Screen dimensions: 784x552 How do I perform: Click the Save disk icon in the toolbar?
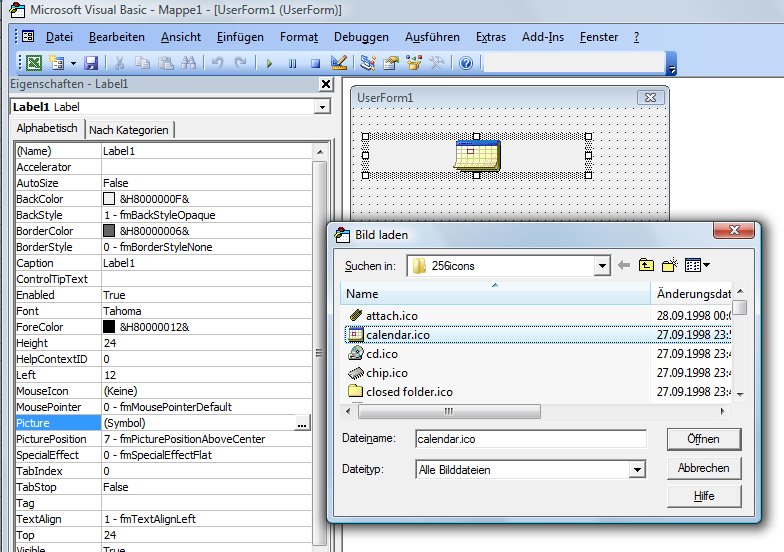pyautogui.click(x=91, y=63)
